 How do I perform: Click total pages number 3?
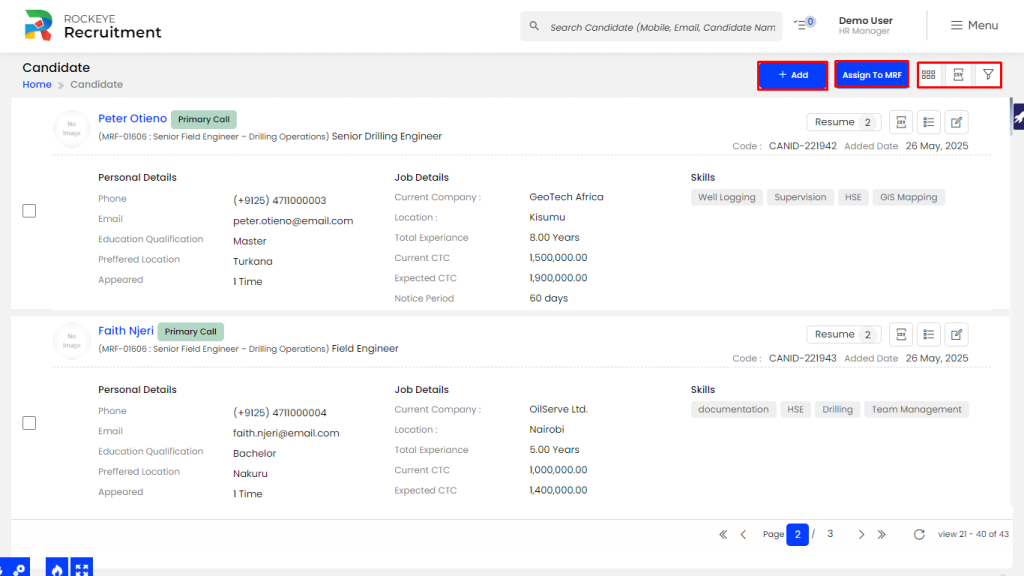click(x=830, y=534)
